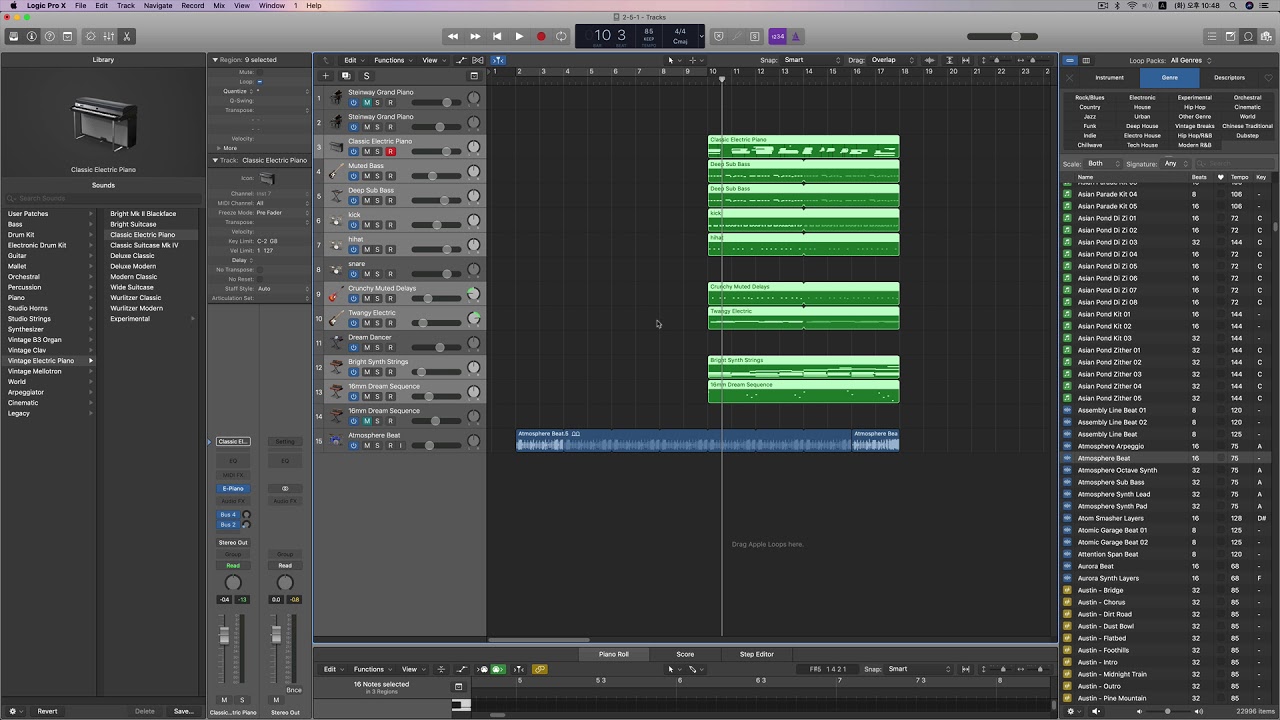Unmute the 16mm Dream Sequence track 14
1280x720 pixels.
(366, 421)
